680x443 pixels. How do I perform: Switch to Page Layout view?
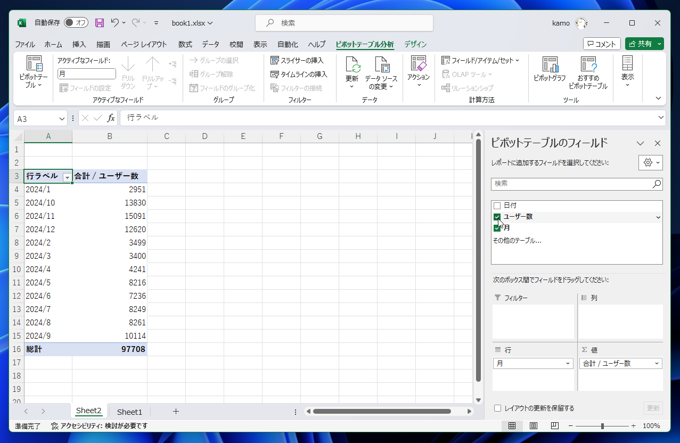(533, 426)
